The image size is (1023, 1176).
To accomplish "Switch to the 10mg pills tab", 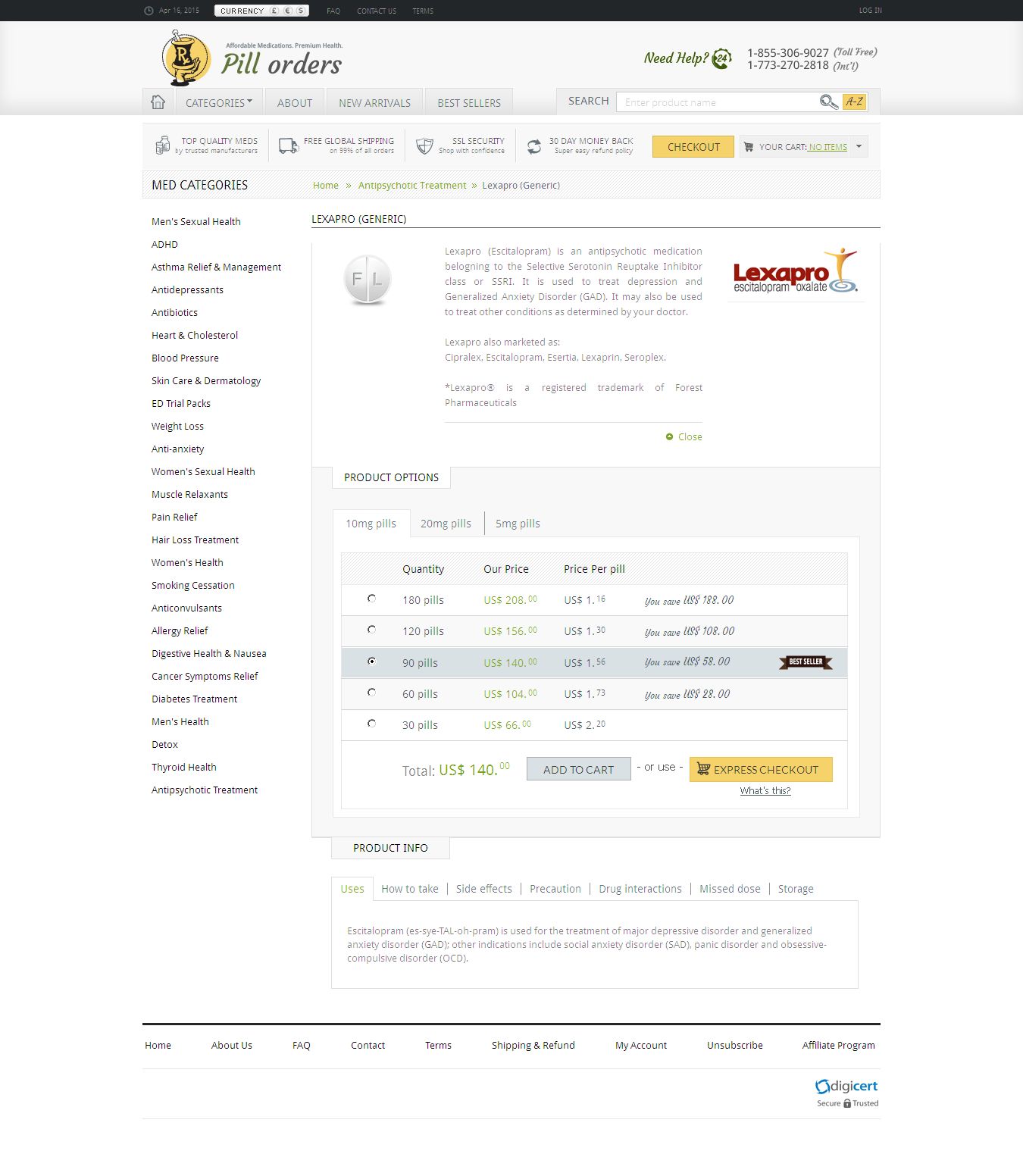I will (x=371, y=524).
